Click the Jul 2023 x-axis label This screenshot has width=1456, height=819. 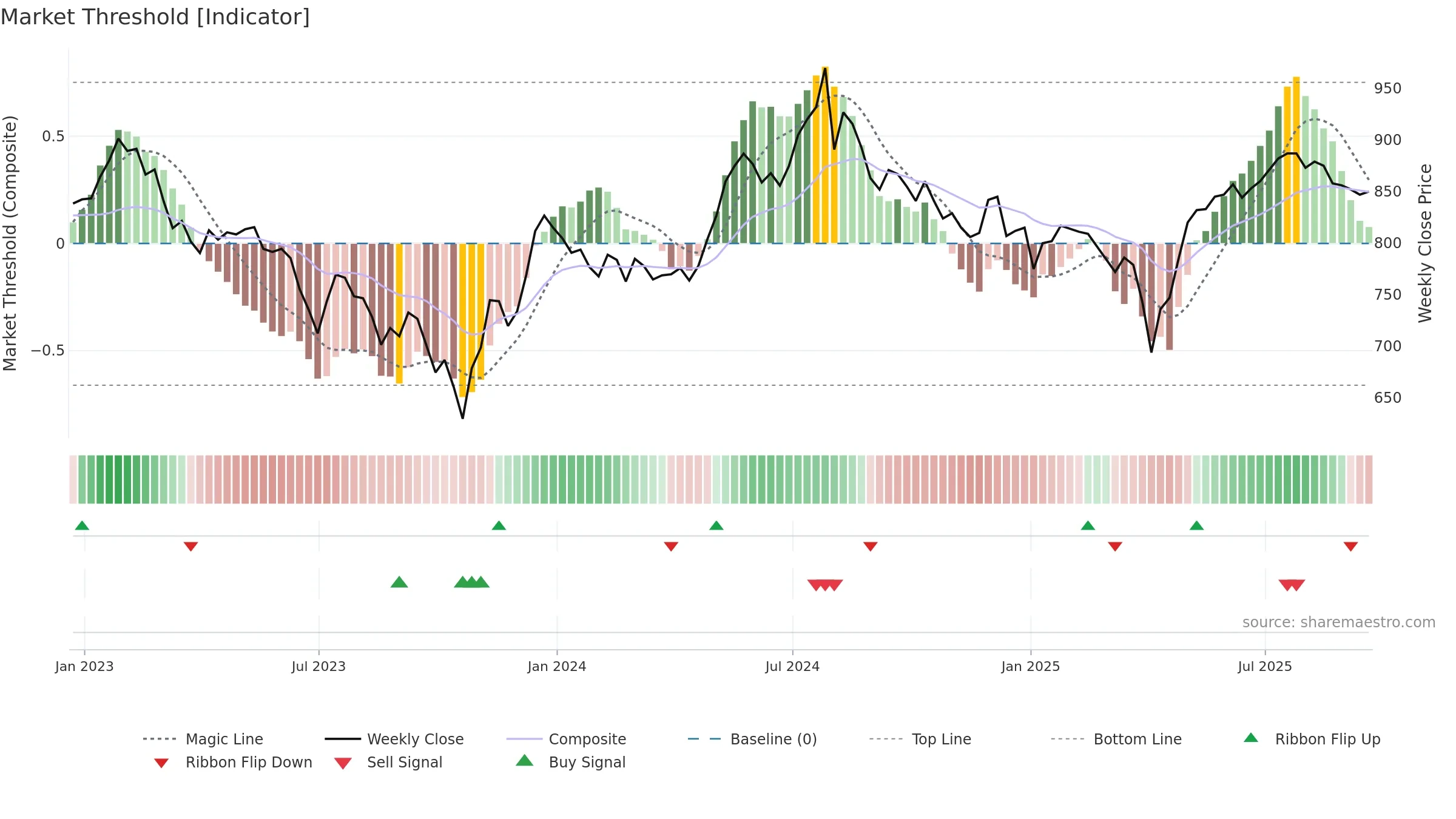(x=318, y=667)
